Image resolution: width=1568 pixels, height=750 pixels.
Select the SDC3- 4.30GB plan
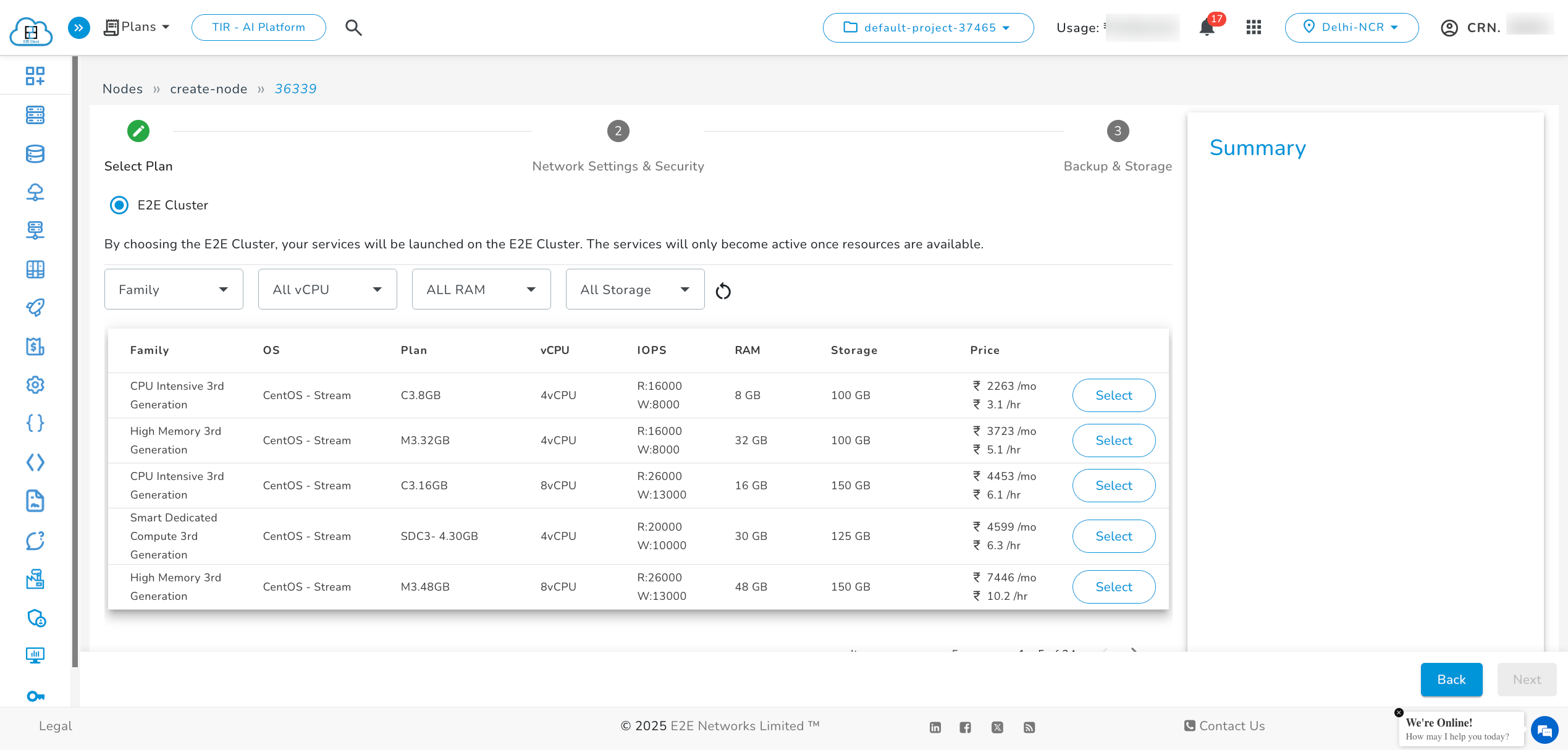pyautogui.click(x=1114, y=536)
